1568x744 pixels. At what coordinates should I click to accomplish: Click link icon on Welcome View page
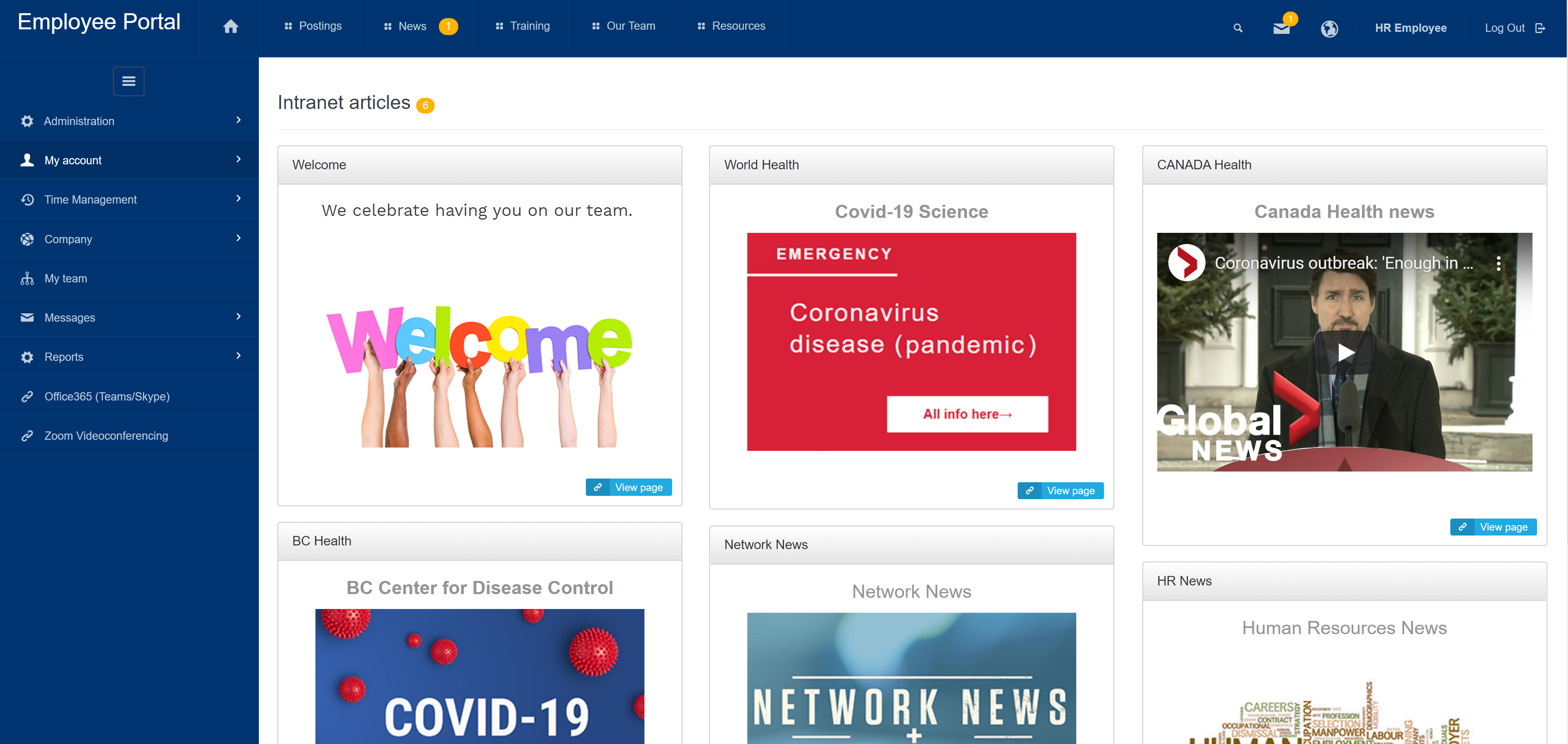click(598, 487)
